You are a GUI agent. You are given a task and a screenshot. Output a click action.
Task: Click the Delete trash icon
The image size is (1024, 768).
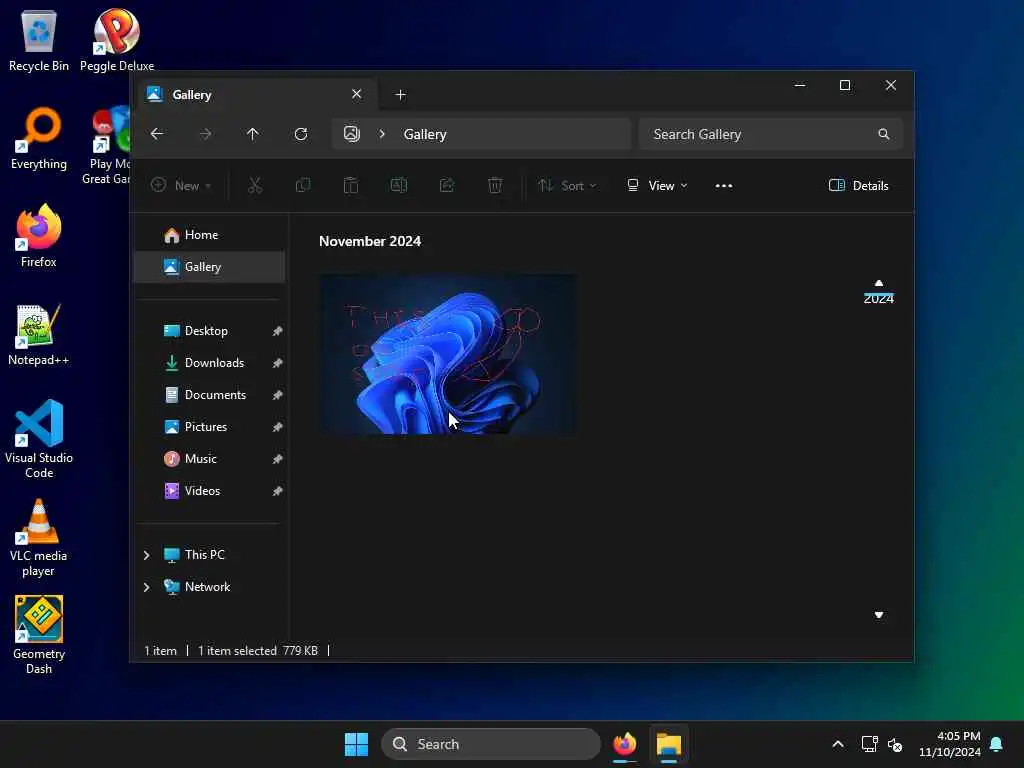click(x=495, y=185)
